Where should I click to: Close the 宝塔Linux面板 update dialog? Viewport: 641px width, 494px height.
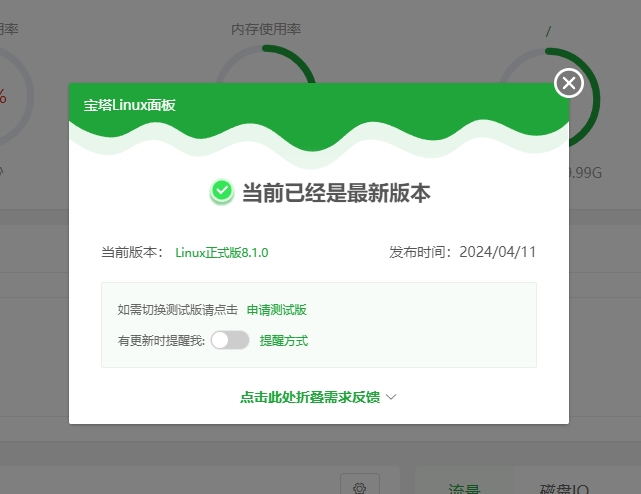click(x=569, y=83)
